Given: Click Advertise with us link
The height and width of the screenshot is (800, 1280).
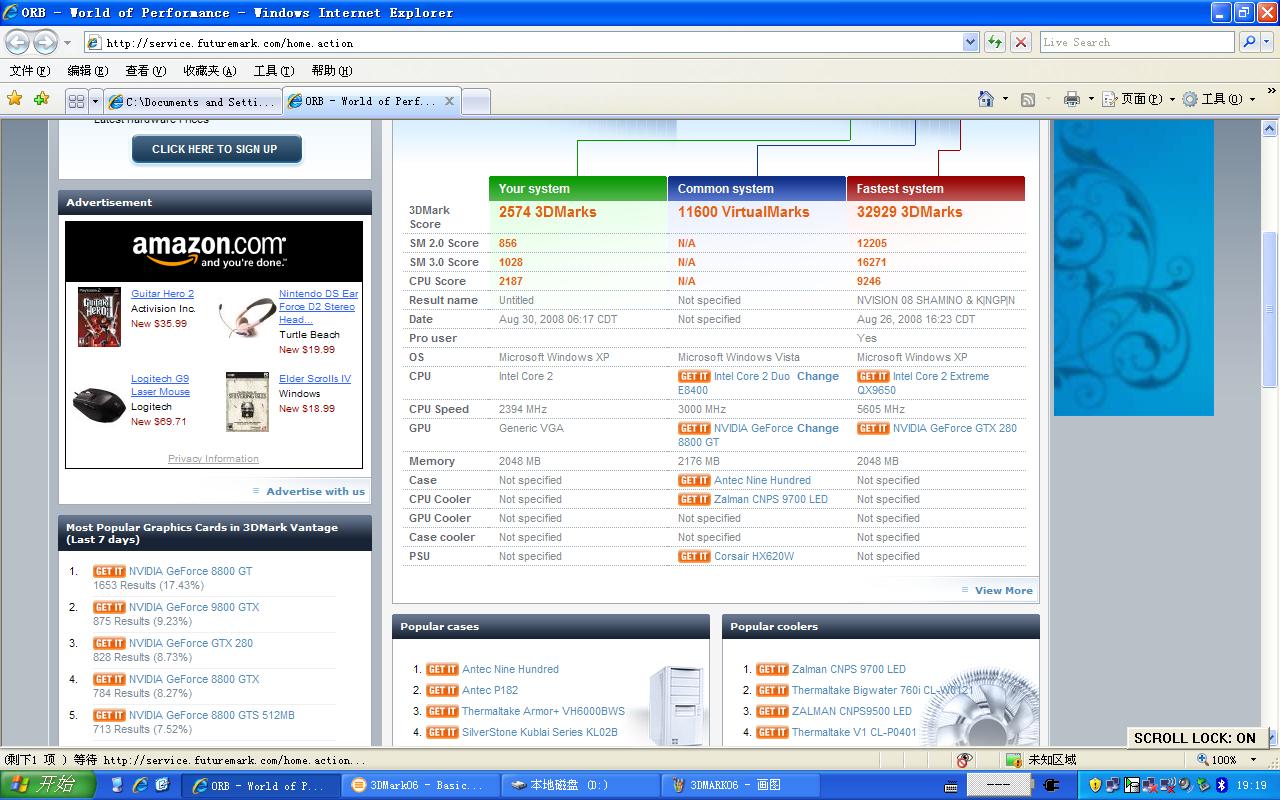Looking at the screenshot, I should tap(315, 491).
